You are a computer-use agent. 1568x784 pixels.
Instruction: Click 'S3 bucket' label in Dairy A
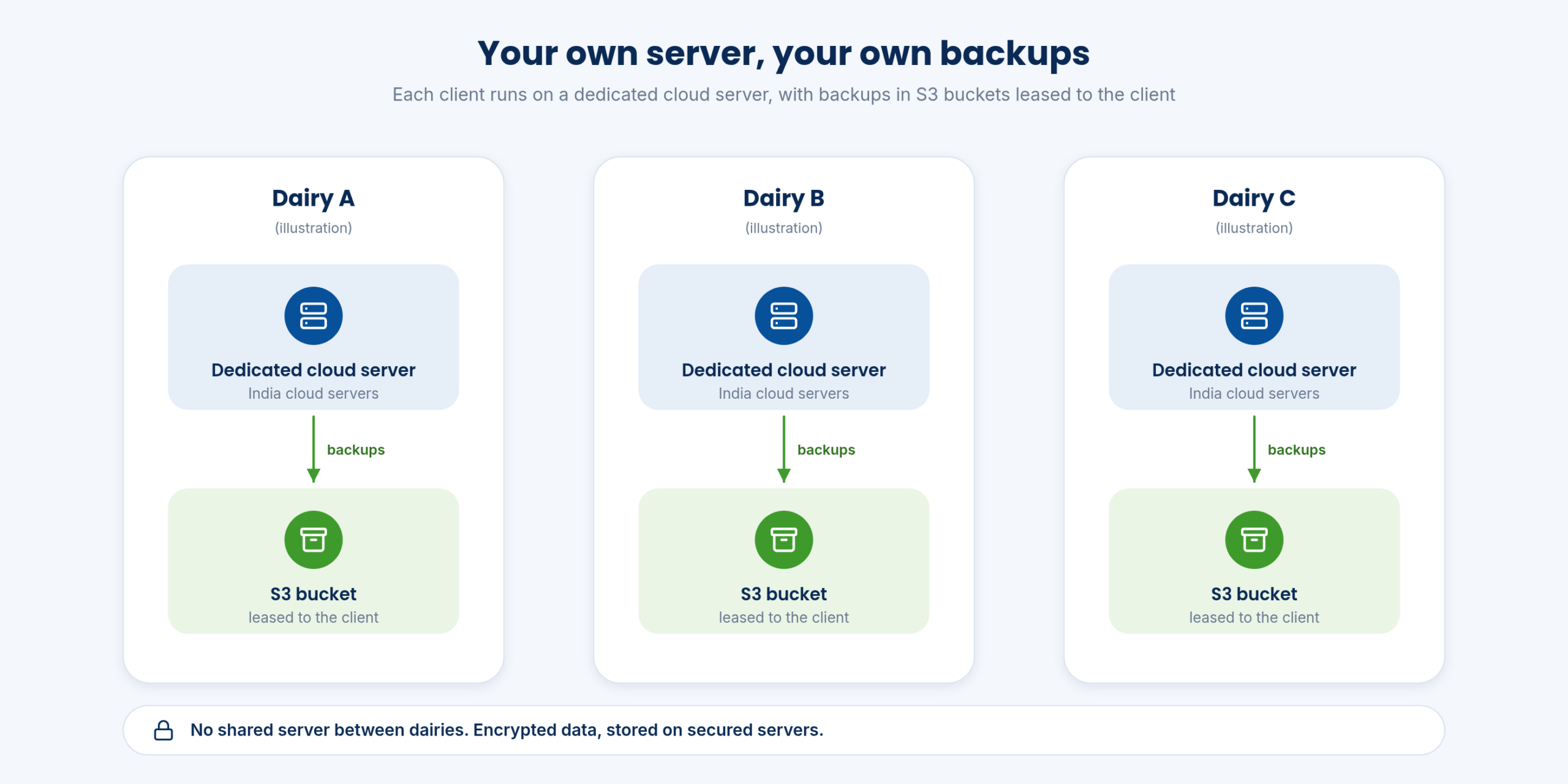pyautogui.click(x=314, y=594)
